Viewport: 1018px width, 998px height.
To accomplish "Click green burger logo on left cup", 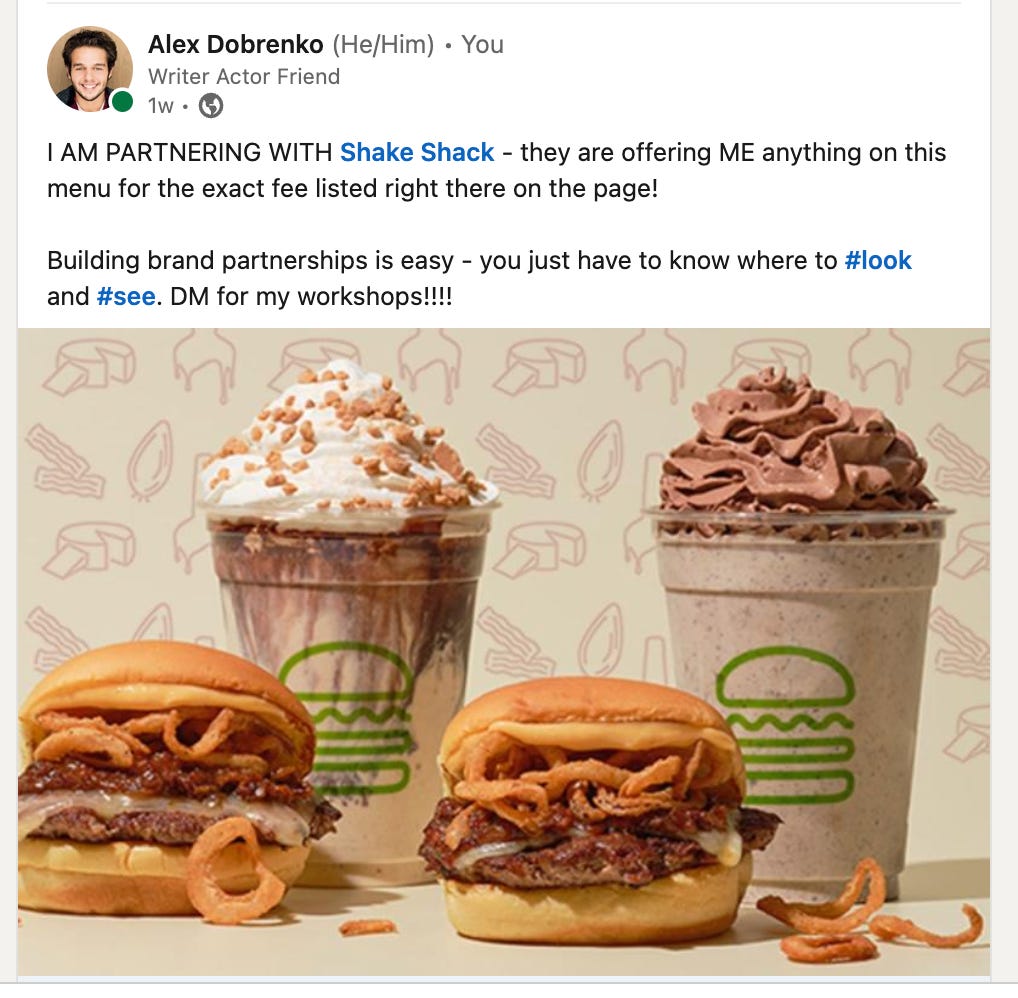I will (347, 717).
